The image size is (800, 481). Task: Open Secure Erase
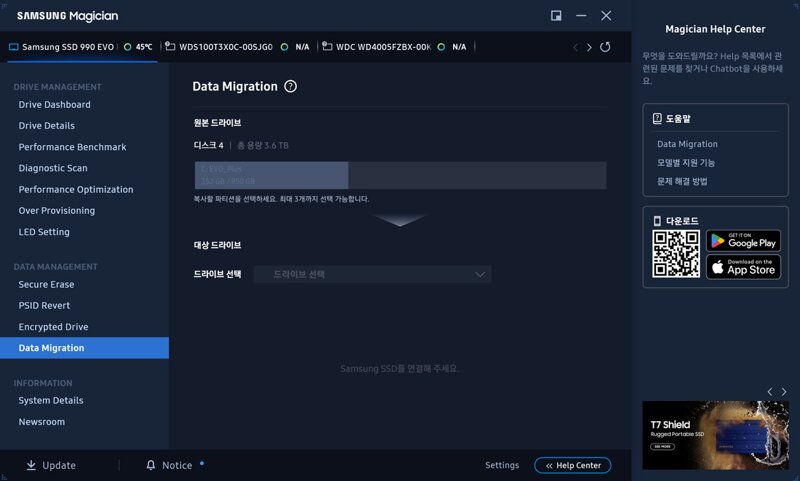point(46,285)
